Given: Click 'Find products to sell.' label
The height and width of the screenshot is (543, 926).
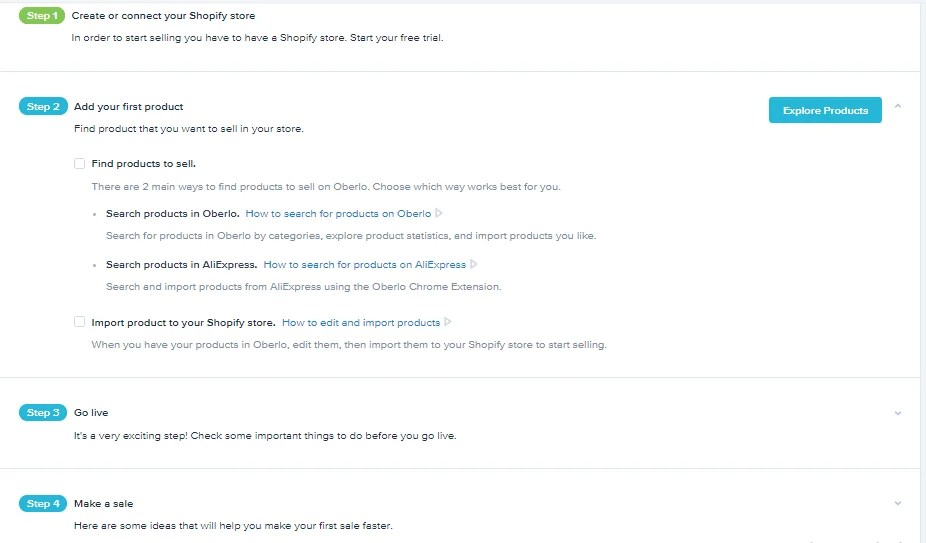Looking at the screenshot, I should pyautogui.click(x=144, y=164).
